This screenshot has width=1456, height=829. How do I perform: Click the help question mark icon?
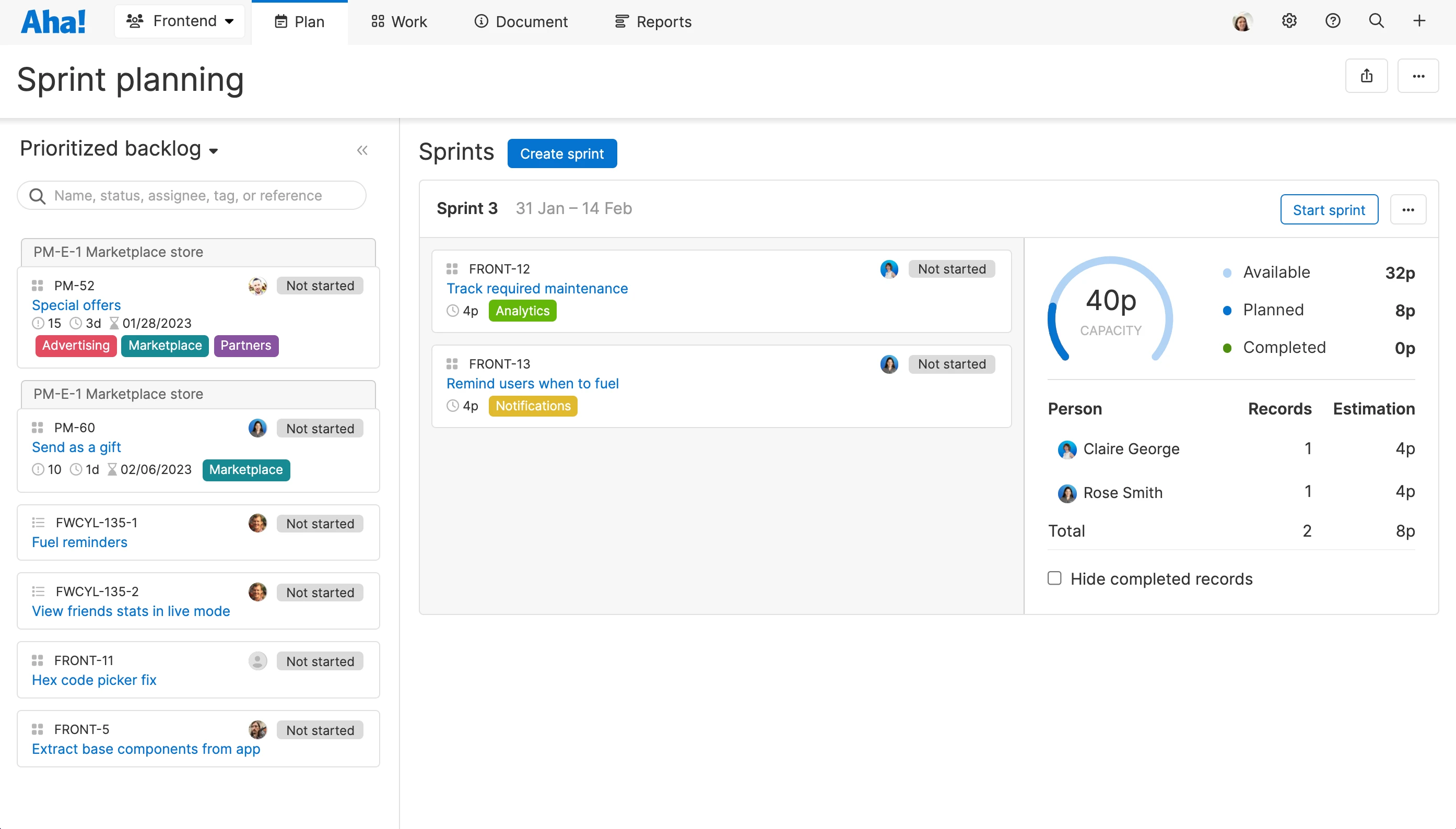(1332, 21)
